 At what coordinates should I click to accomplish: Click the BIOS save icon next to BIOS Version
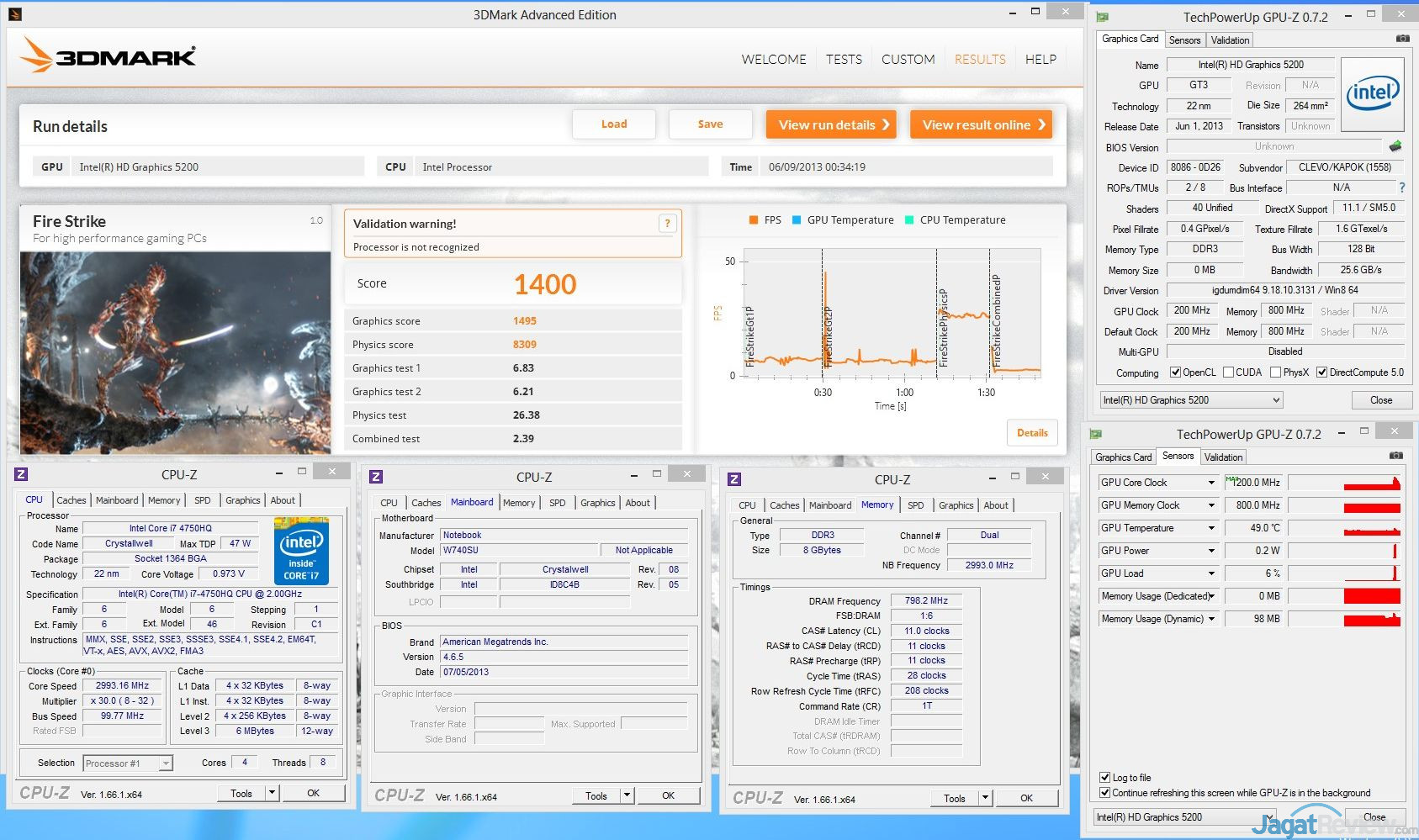(1395, 146)
